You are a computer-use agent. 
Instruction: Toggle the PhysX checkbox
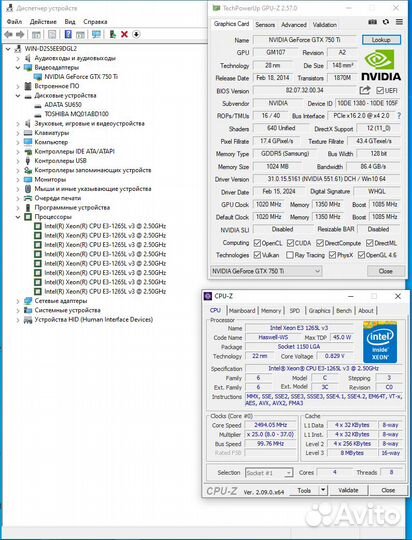click(332, 255)
